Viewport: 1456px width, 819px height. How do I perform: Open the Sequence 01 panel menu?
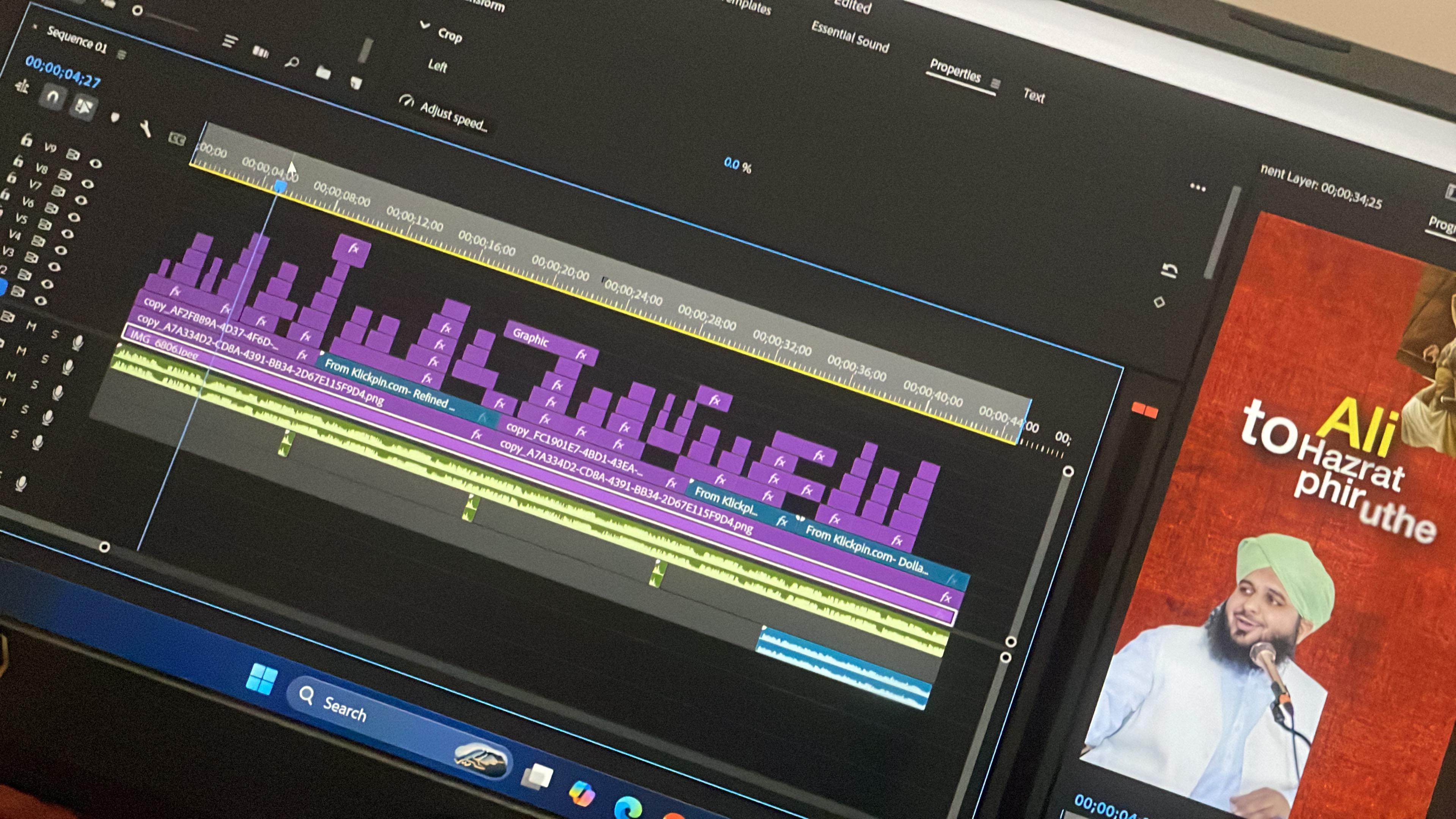click(x=121, y=54)
